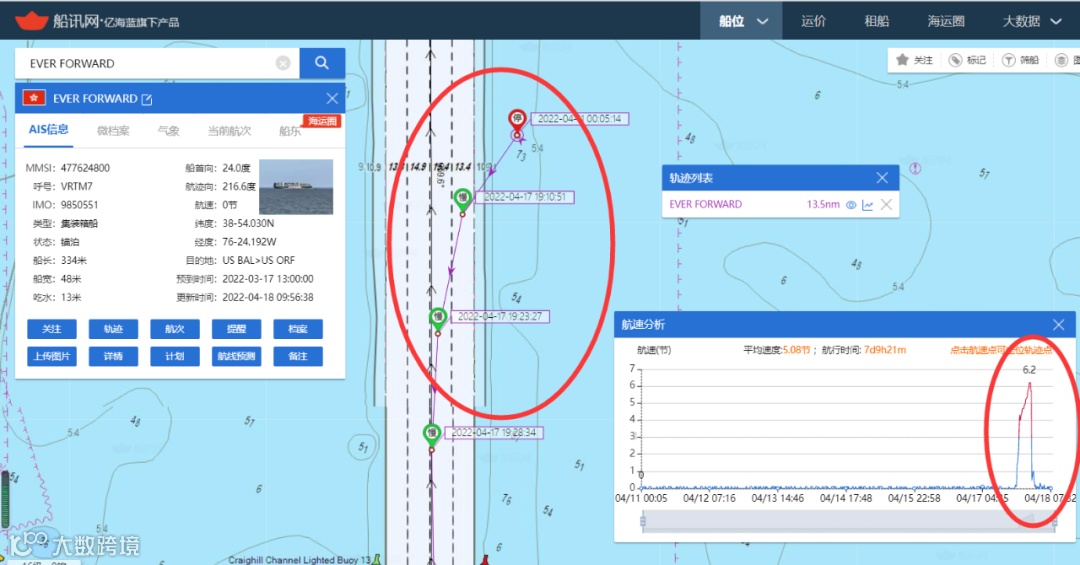This screenshot has width=1080, height=565.
Task: Click the speed chart range slider bar
Action: point(849,521)
